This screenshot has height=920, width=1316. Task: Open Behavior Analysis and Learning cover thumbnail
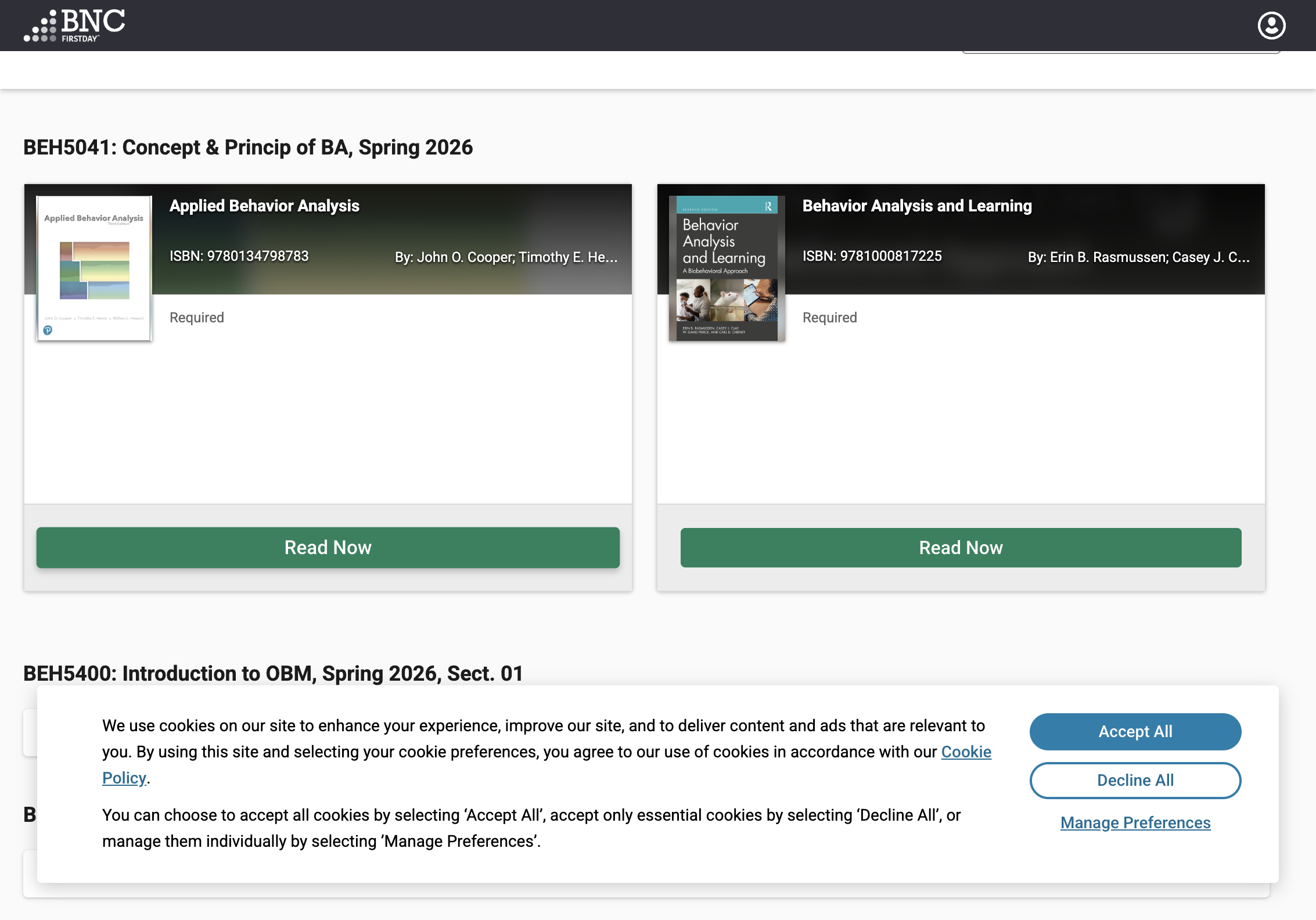point(727,268)
